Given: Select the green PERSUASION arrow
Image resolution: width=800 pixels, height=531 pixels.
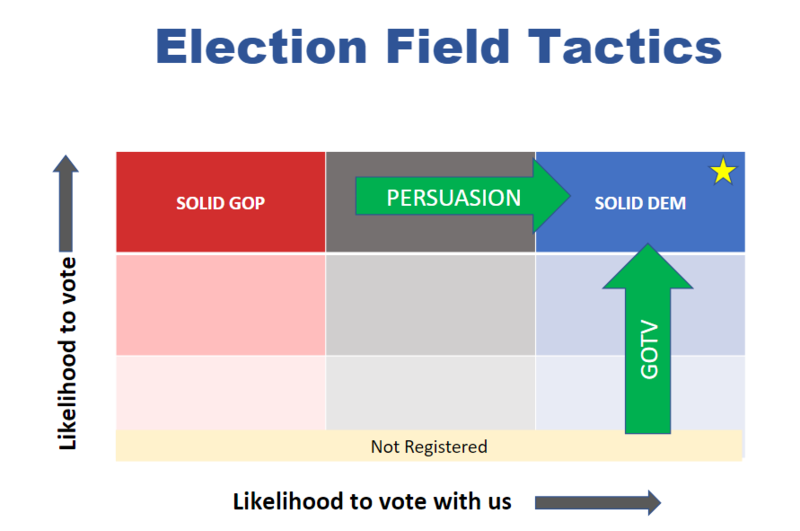Looking at the screenshot, I should pos(462,196).
